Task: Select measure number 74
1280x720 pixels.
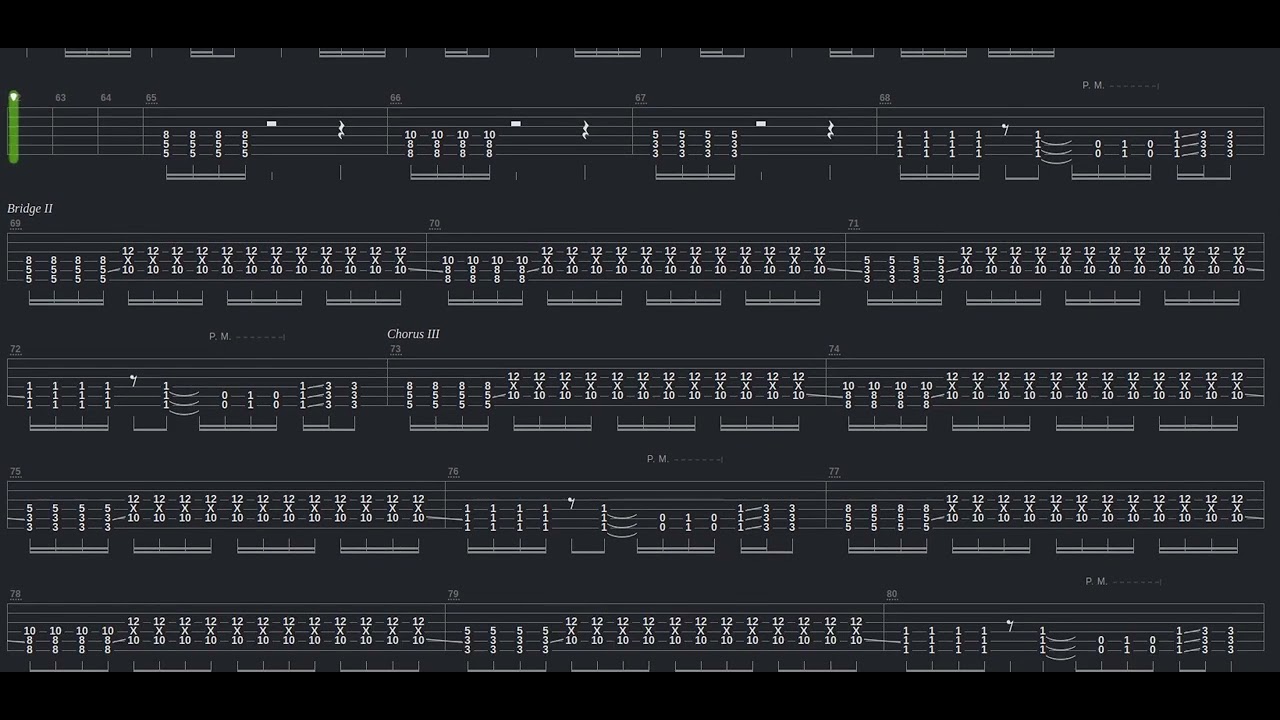Action: (x=834, y=349)
